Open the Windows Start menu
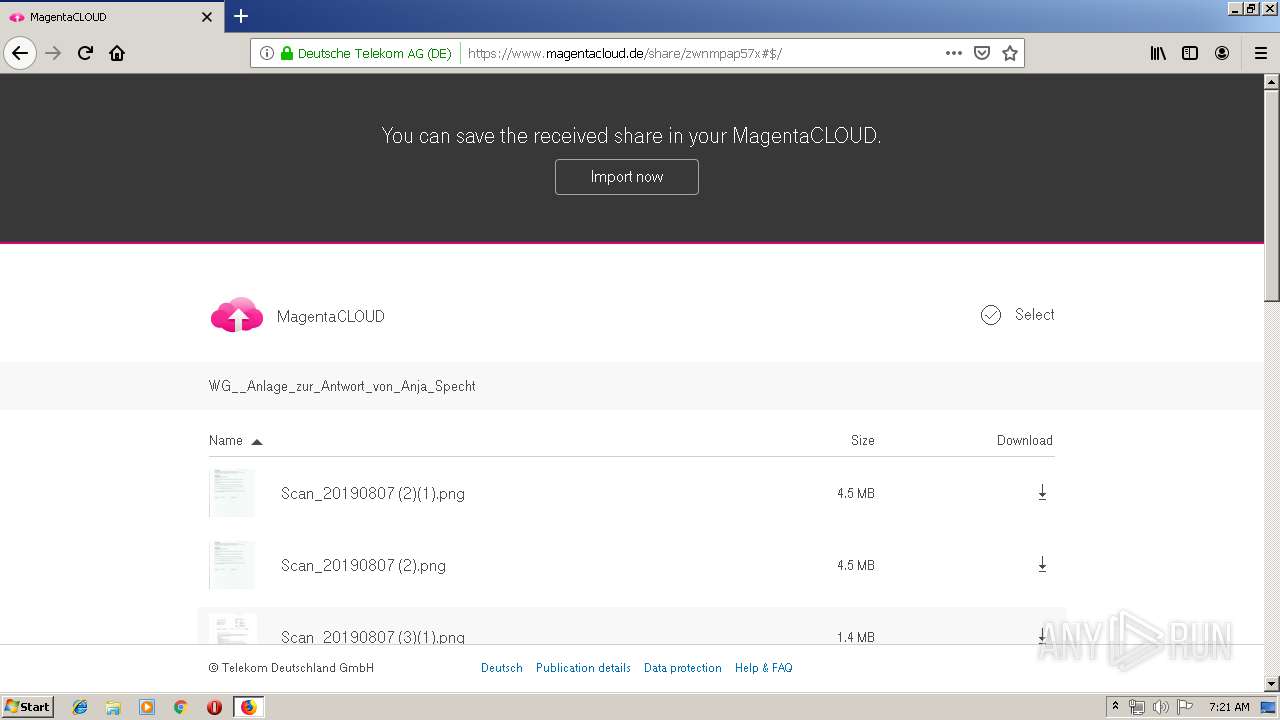 (x=28, y=706)
